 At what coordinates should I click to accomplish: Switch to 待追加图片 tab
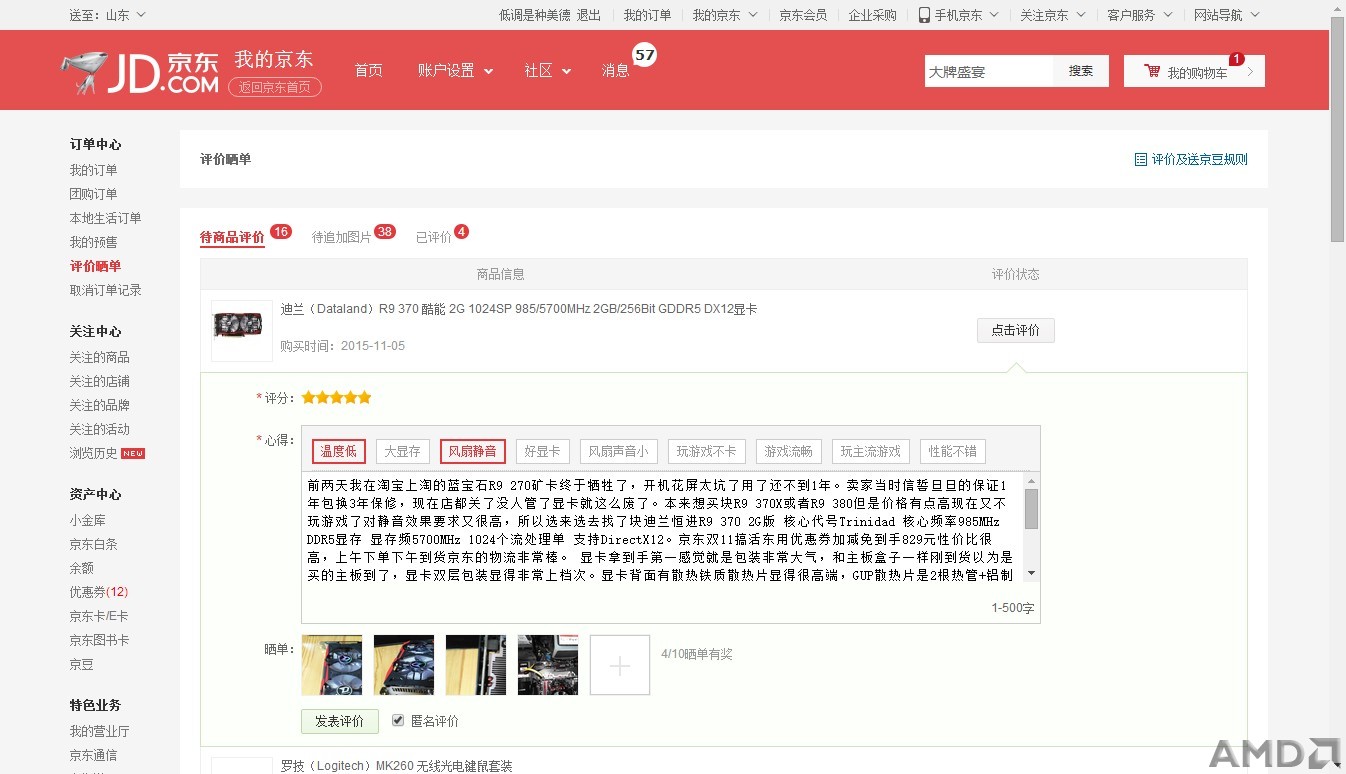tap(341, 237)
